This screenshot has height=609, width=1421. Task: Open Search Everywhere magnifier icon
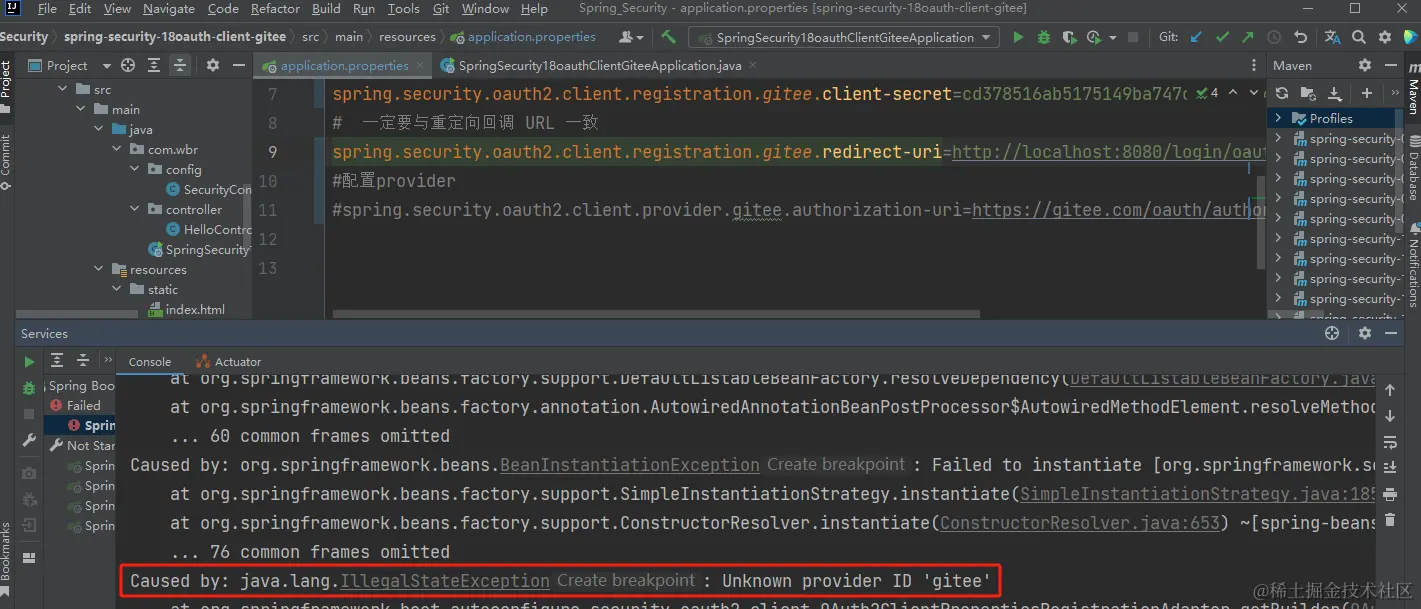coord(1359,37)
